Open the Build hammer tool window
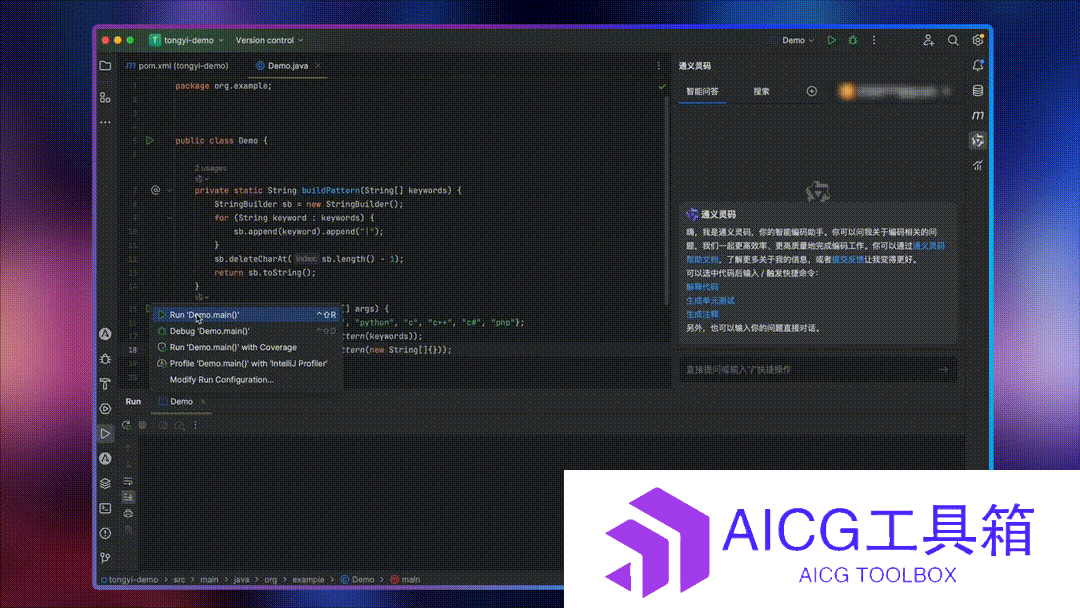1080x608 pixels. pos(105,384)
